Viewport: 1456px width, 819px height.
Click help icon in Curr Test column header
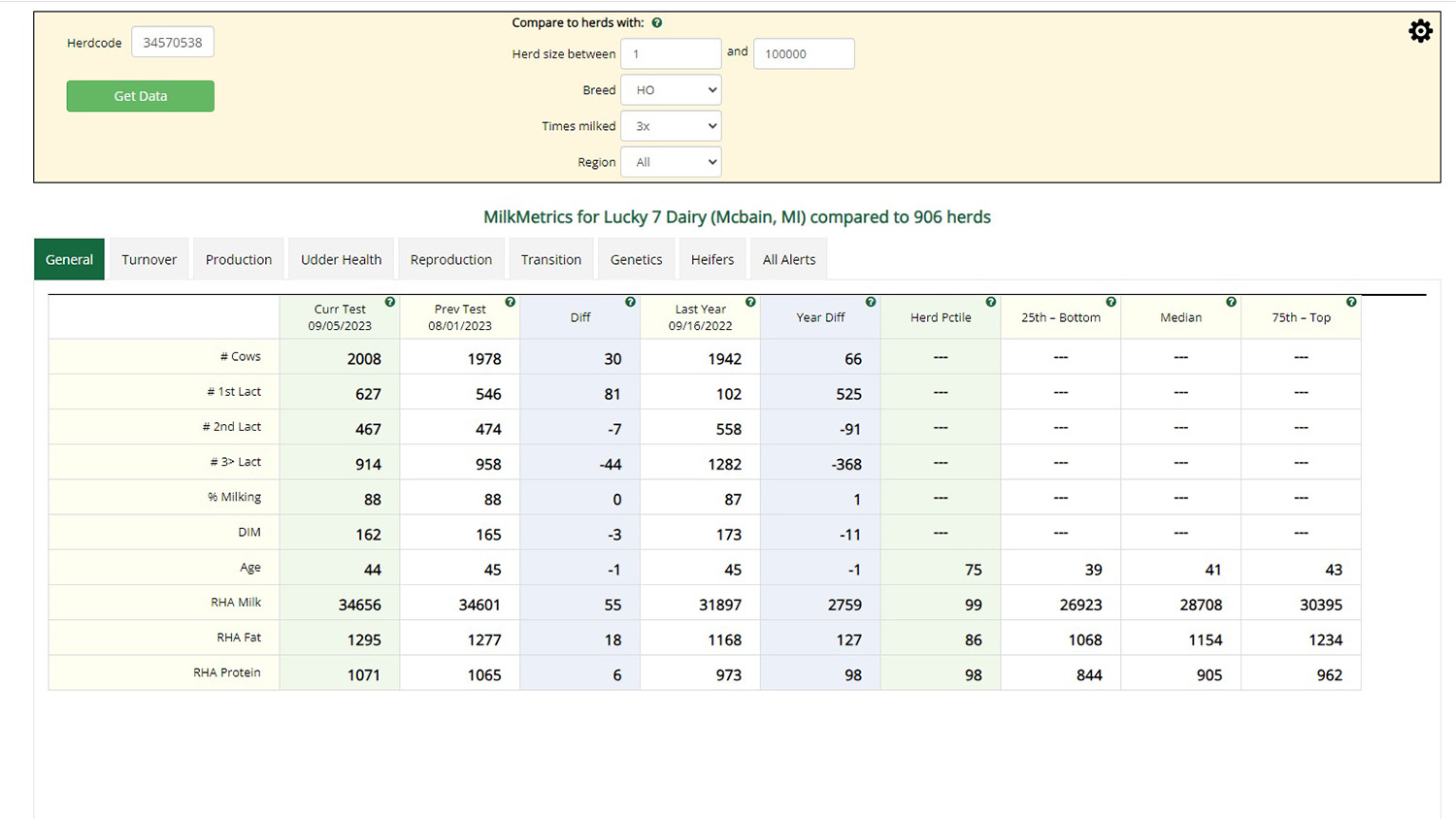pos(389,302)
